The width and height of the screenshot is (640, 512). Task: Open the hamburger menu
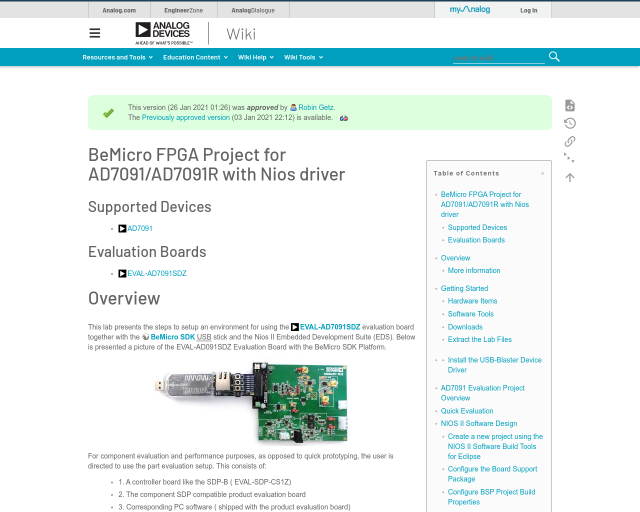point(95,33)
